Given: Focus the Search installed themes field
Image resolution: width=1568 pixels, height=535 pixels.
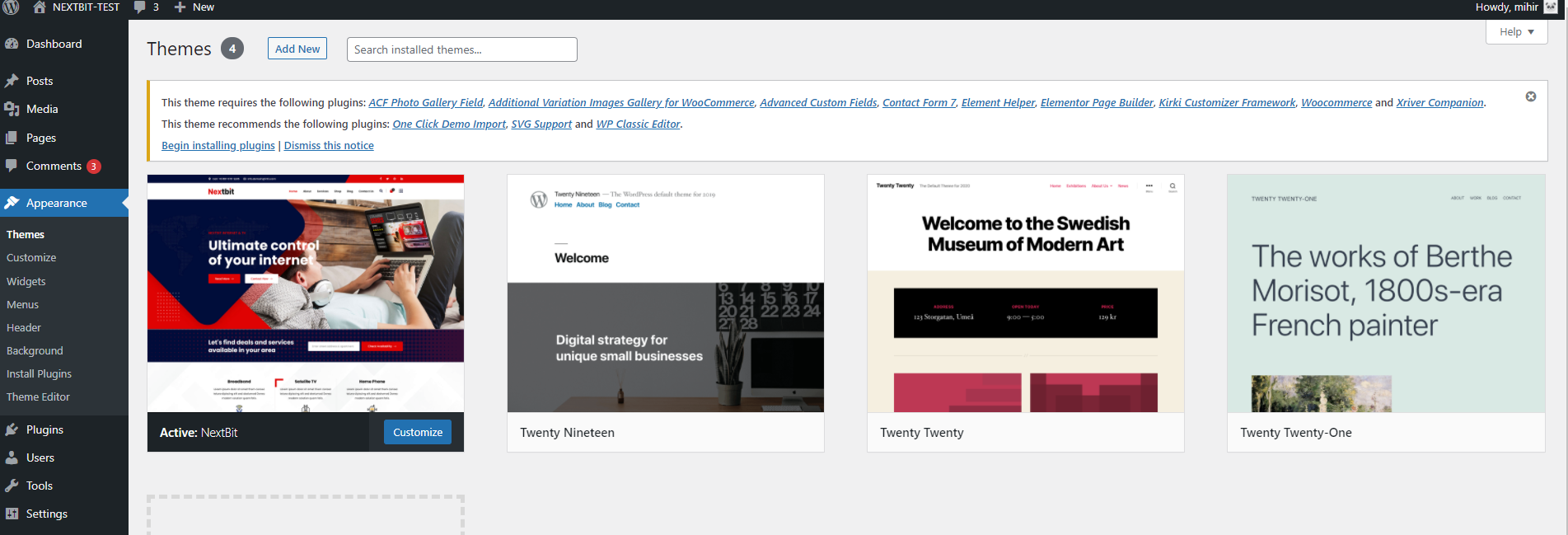Looking at the screenshot, I should point(461,49).
